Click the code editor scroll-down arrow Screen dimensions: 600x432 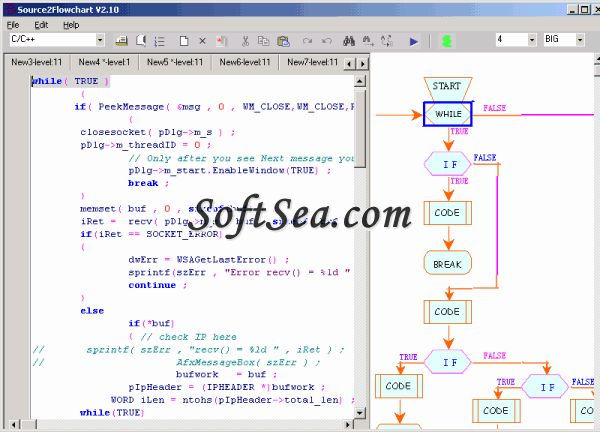[360, 412]
